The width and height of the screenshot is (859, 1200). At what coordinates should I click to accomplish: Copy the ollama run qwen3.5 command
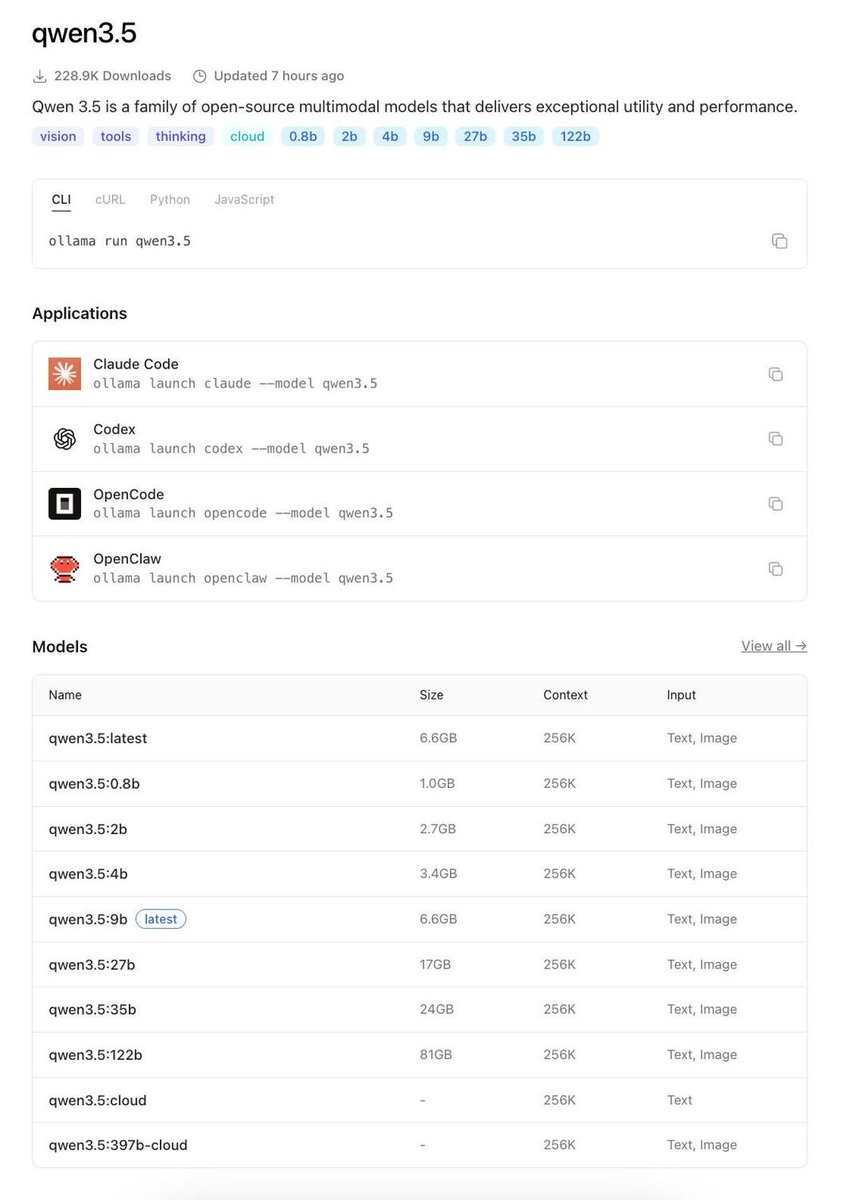tap(779, 241)
